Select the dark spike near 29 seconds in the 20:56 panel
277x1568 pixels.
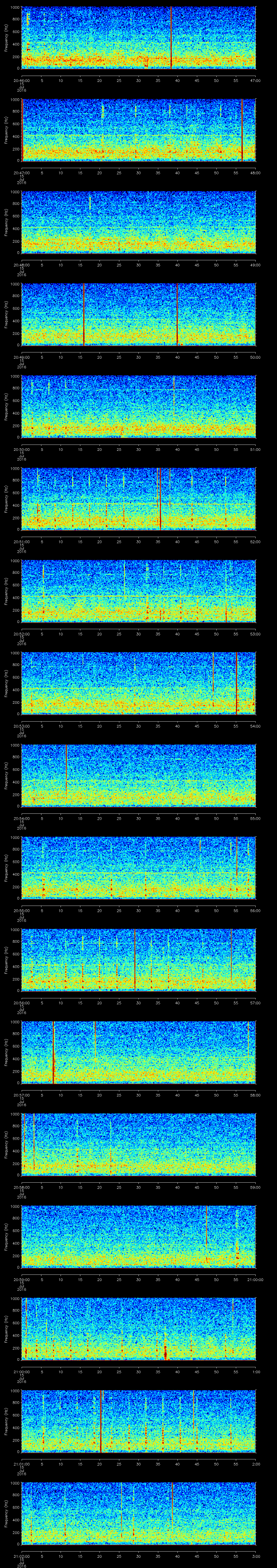click(x=135, y=960)
